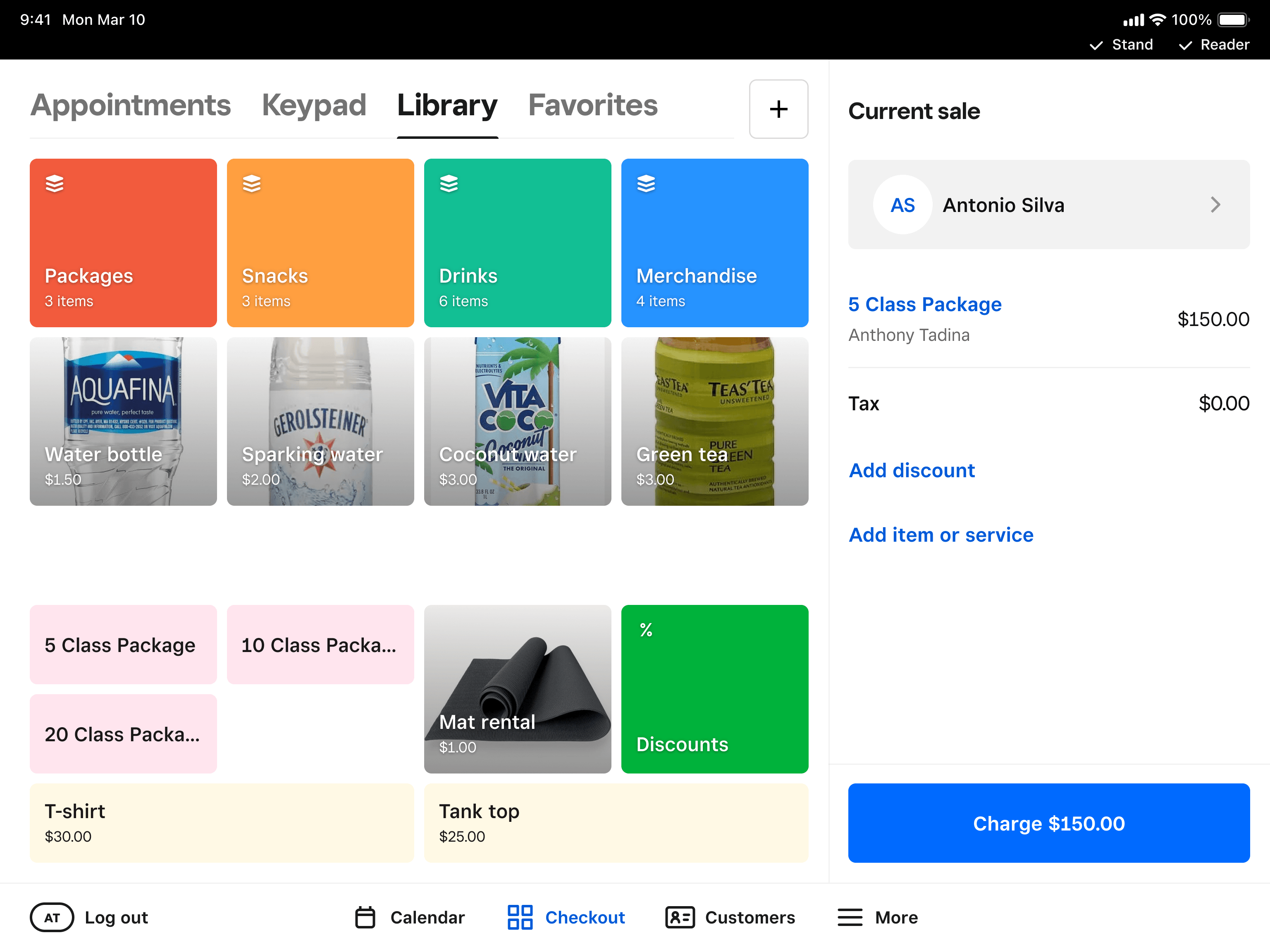Tap the stack icon on Packages tile
Screen dimensions: 1270x952
coord(55,183)
